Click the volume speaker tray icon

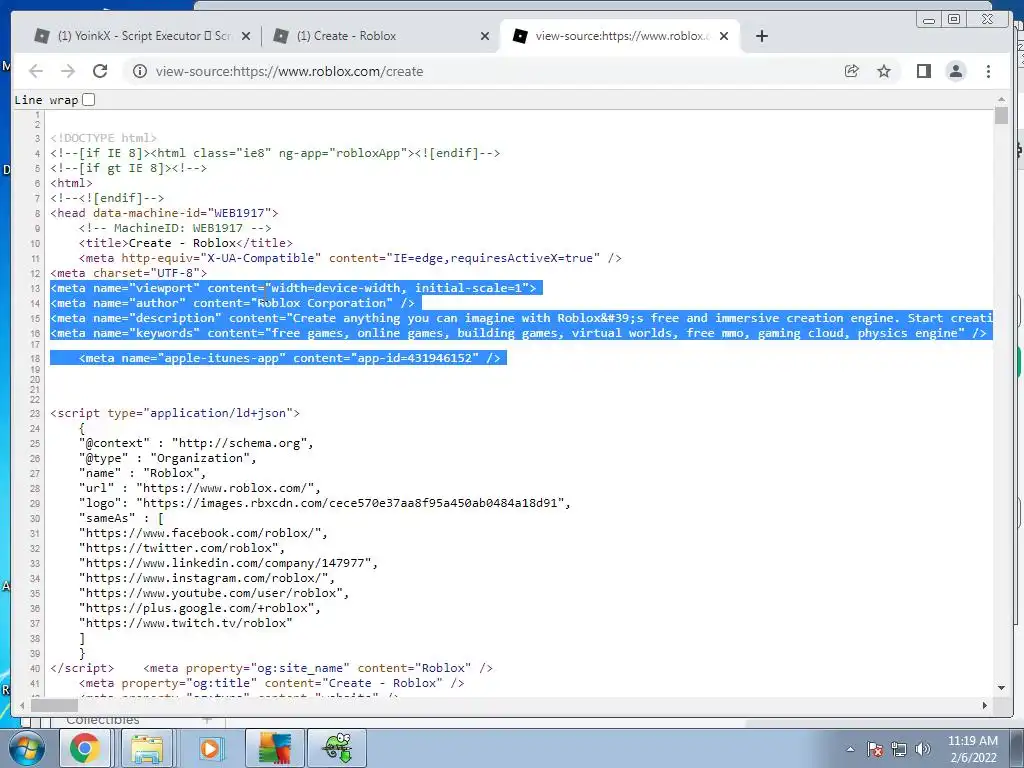coord(923,749)
